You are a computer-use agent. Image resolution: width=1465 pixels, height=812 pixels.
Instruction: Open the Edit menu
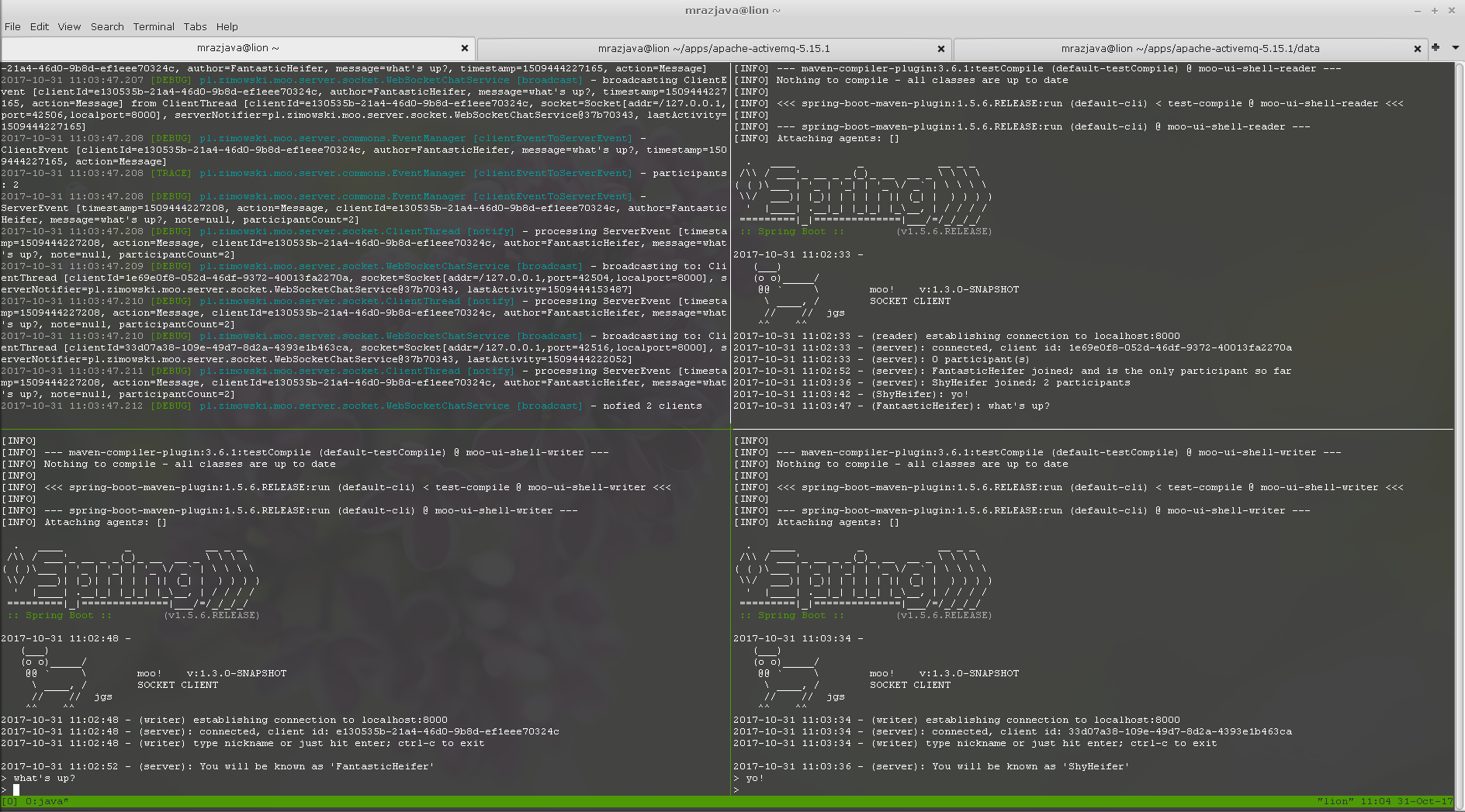(x=40, y=26)
